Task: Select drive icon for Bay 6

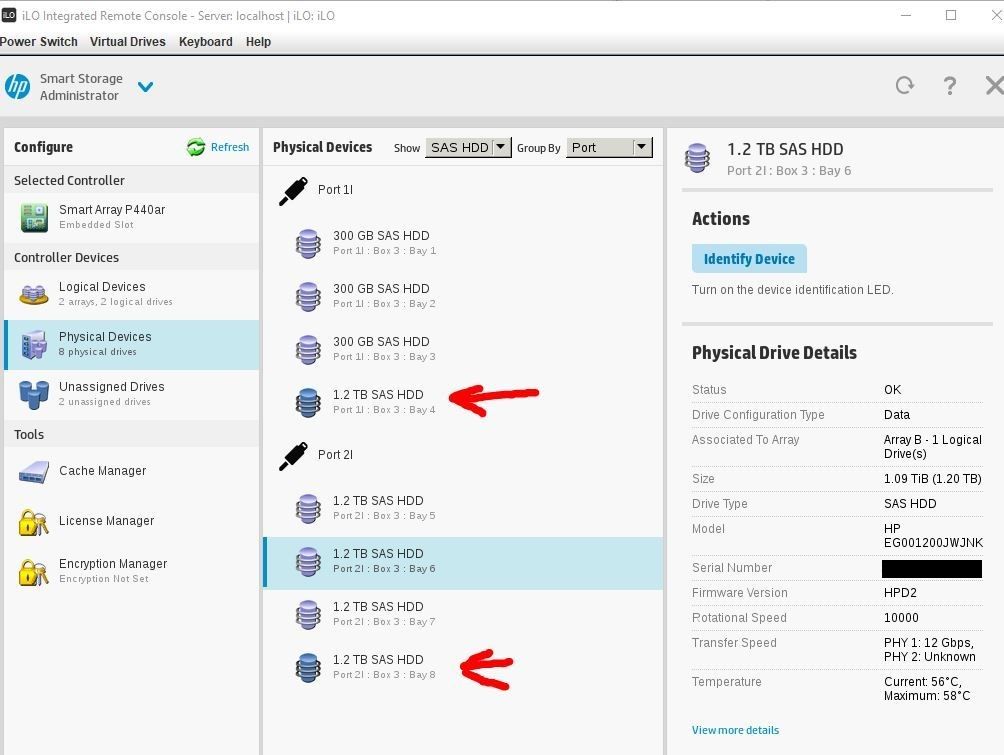Action: tap(308, 562)
